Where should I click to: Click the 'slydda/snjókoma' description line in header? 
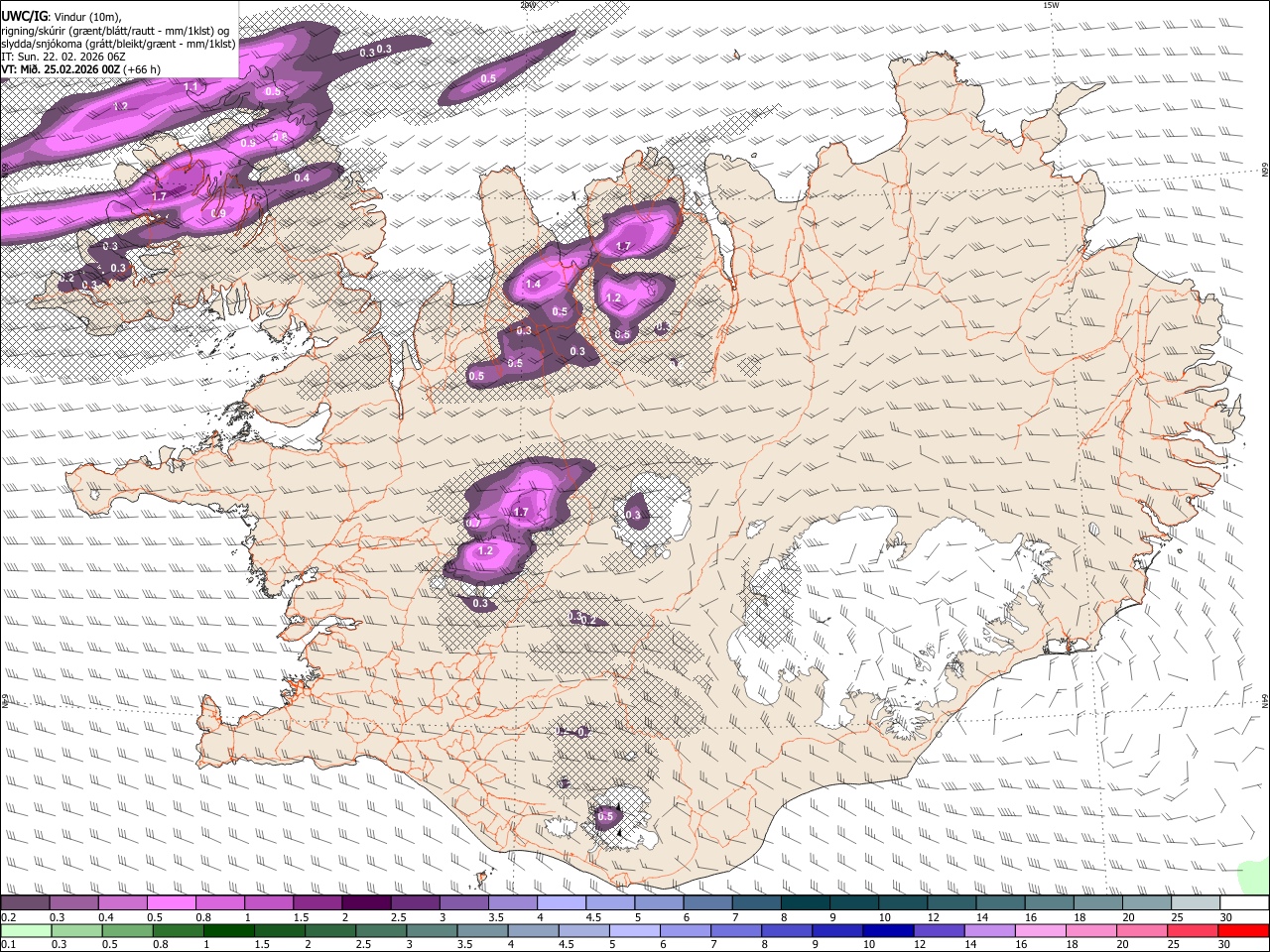pos(118,44)
